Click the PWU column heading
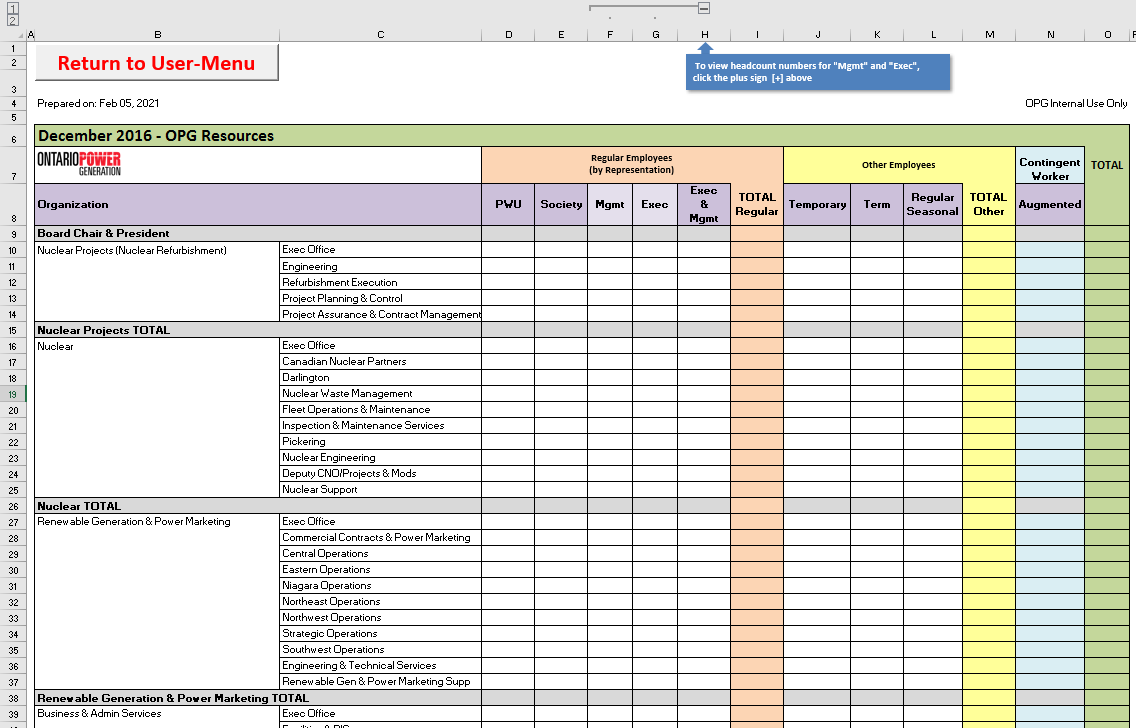 [509, 204]
